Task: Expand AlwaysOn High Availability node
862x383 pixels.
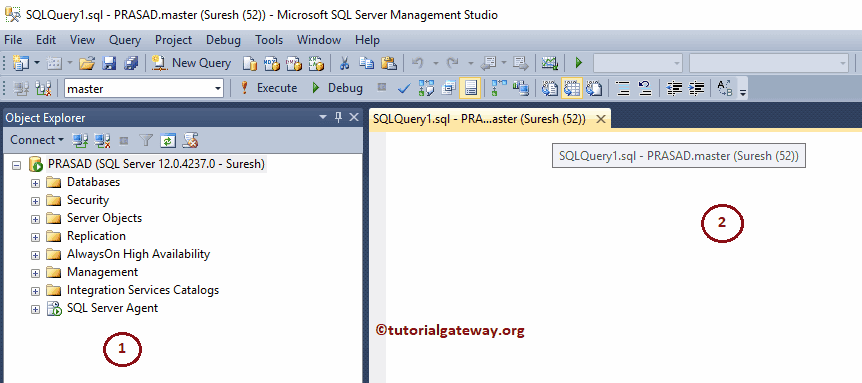Action: (36, 255)
